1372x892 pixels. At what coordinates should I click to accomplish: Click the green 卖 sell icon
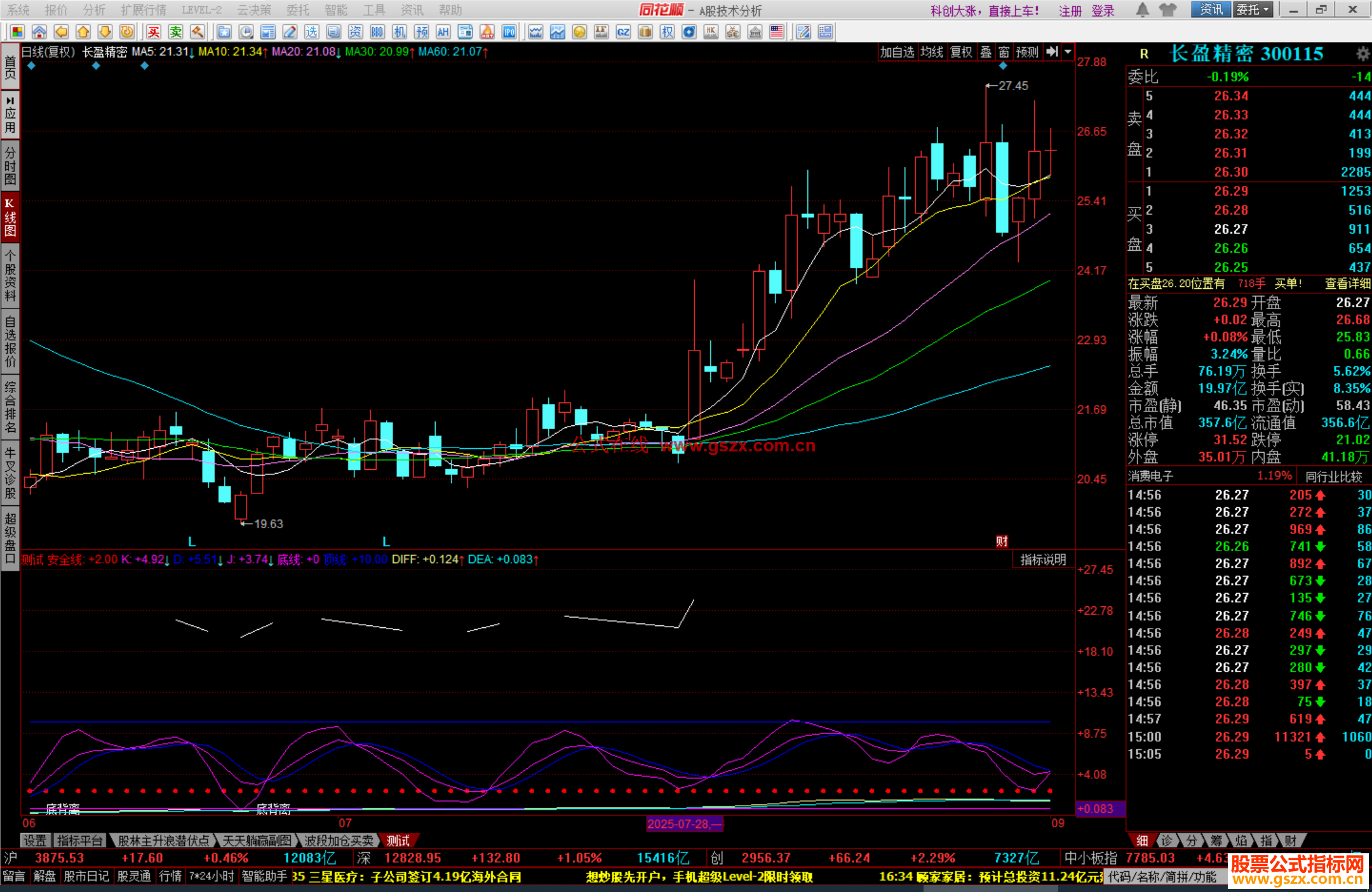(x=175, y=32)
